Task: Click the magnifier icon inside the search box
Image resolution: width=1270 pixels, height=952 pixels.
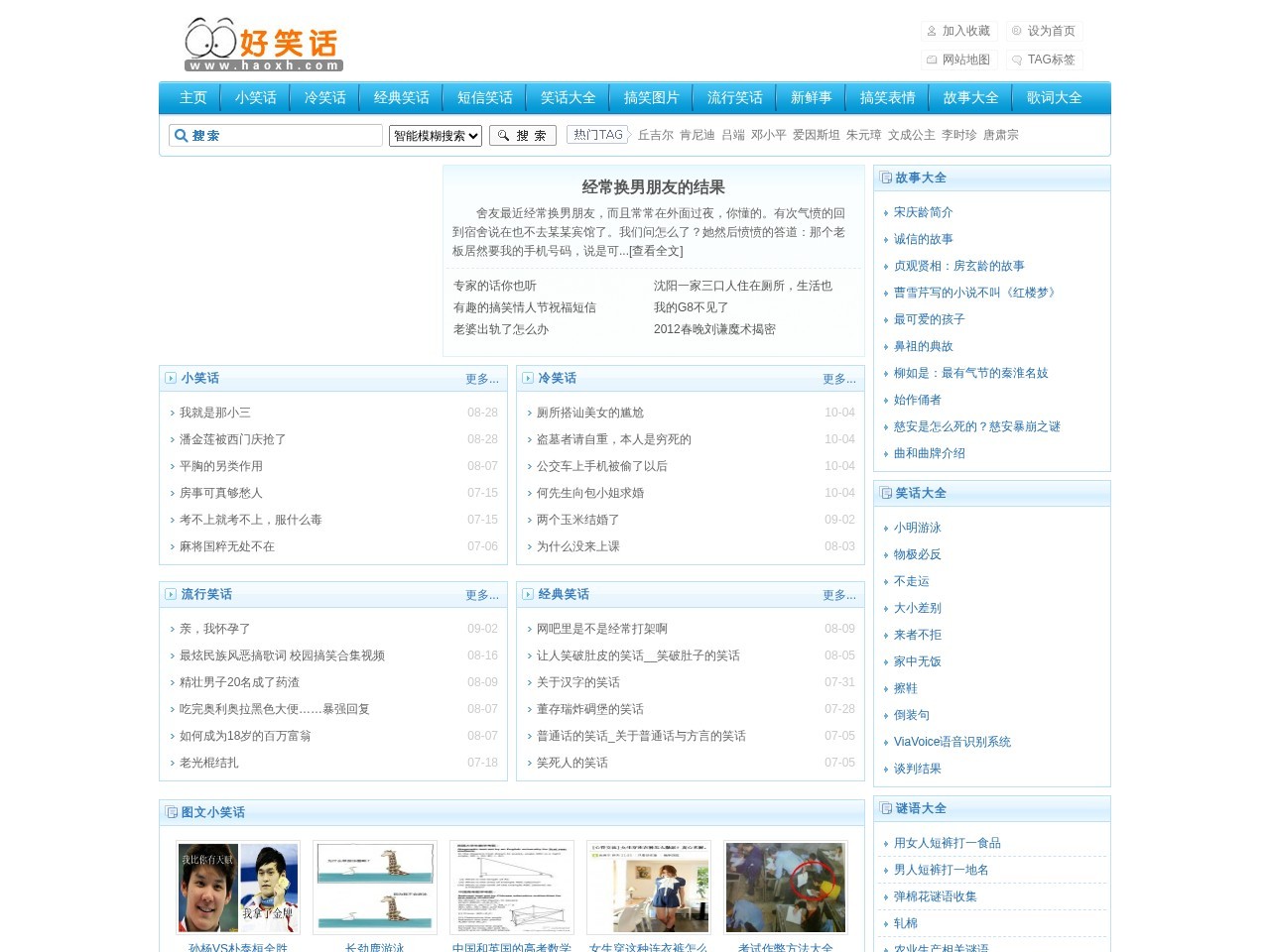Action: (x=182, y=135)
